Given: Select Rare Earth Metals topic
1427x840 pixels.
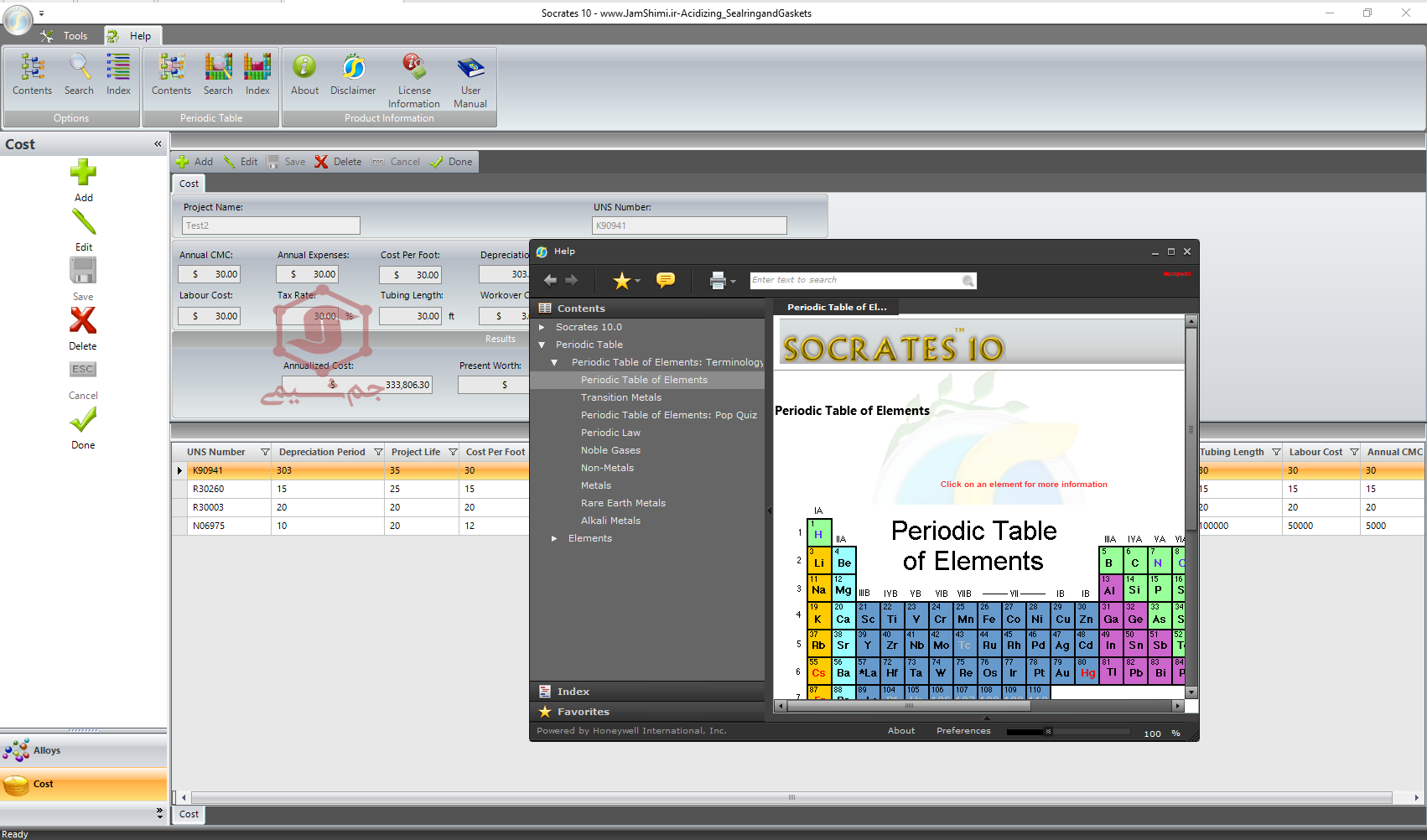Looking at the screenshot, I should tap(623, 503).
